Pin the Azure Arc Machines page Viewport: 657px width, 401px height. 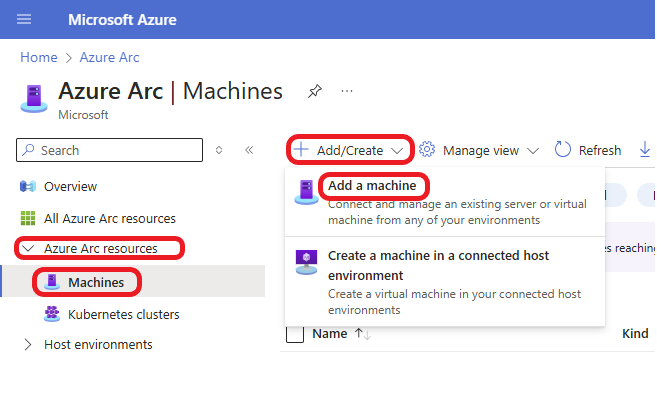(x=315, y=91)
